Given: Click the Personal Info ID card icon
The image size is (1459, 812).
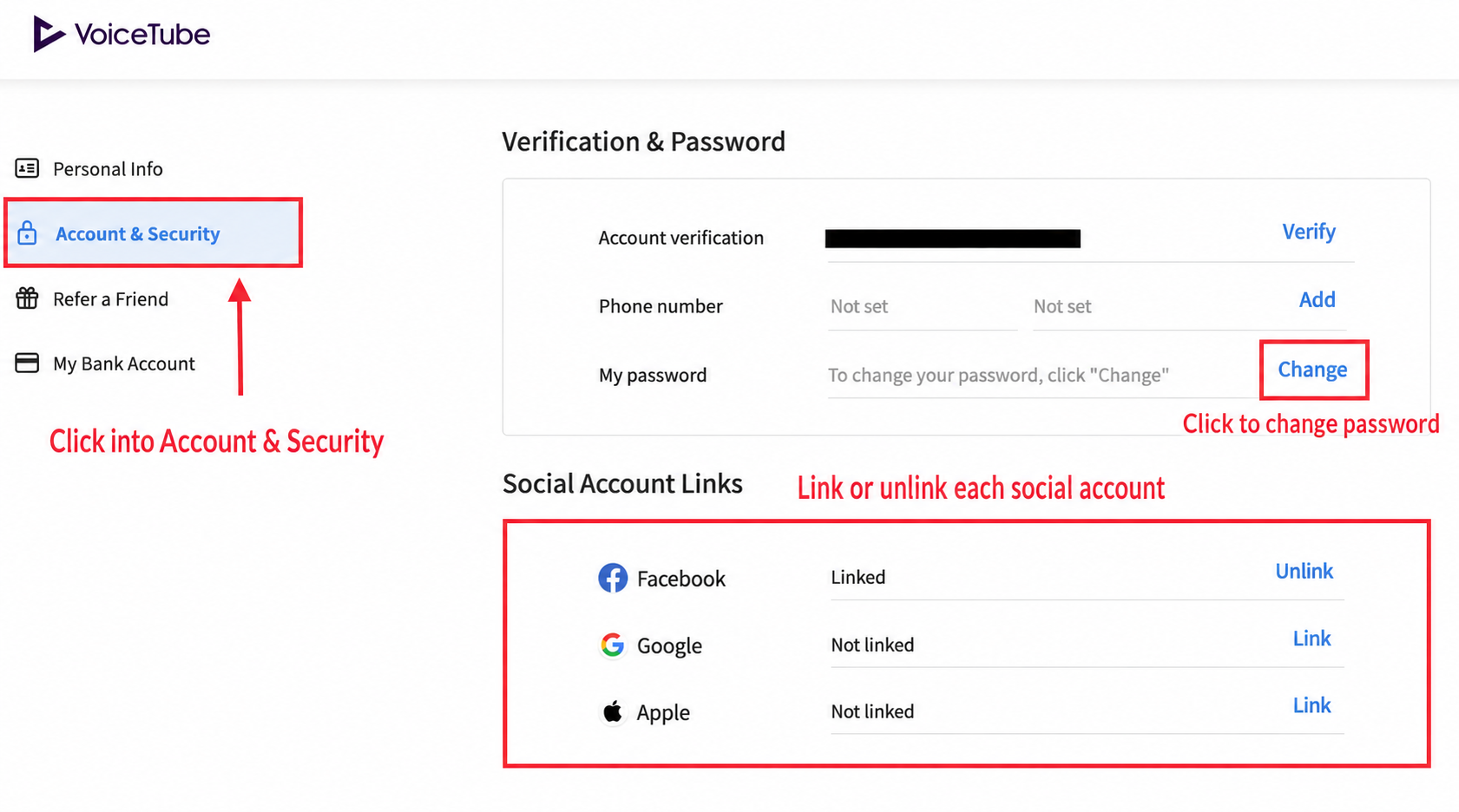Looking at the screenshot, I should pyautogui.click(x=27, y=168).
